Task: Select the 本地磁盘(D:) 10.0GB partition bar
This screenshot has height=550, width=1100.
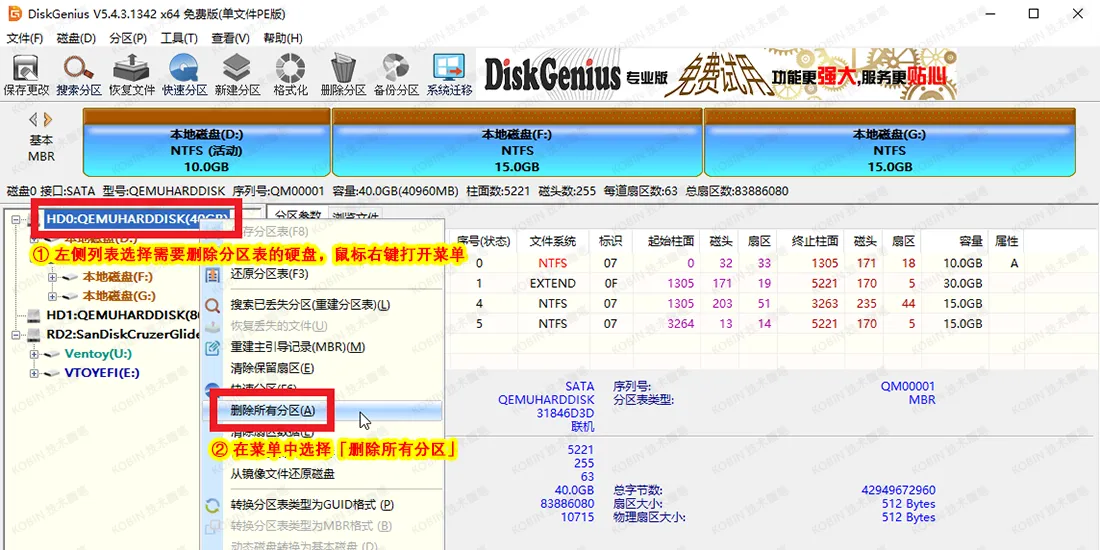Action: coord(206,142)
